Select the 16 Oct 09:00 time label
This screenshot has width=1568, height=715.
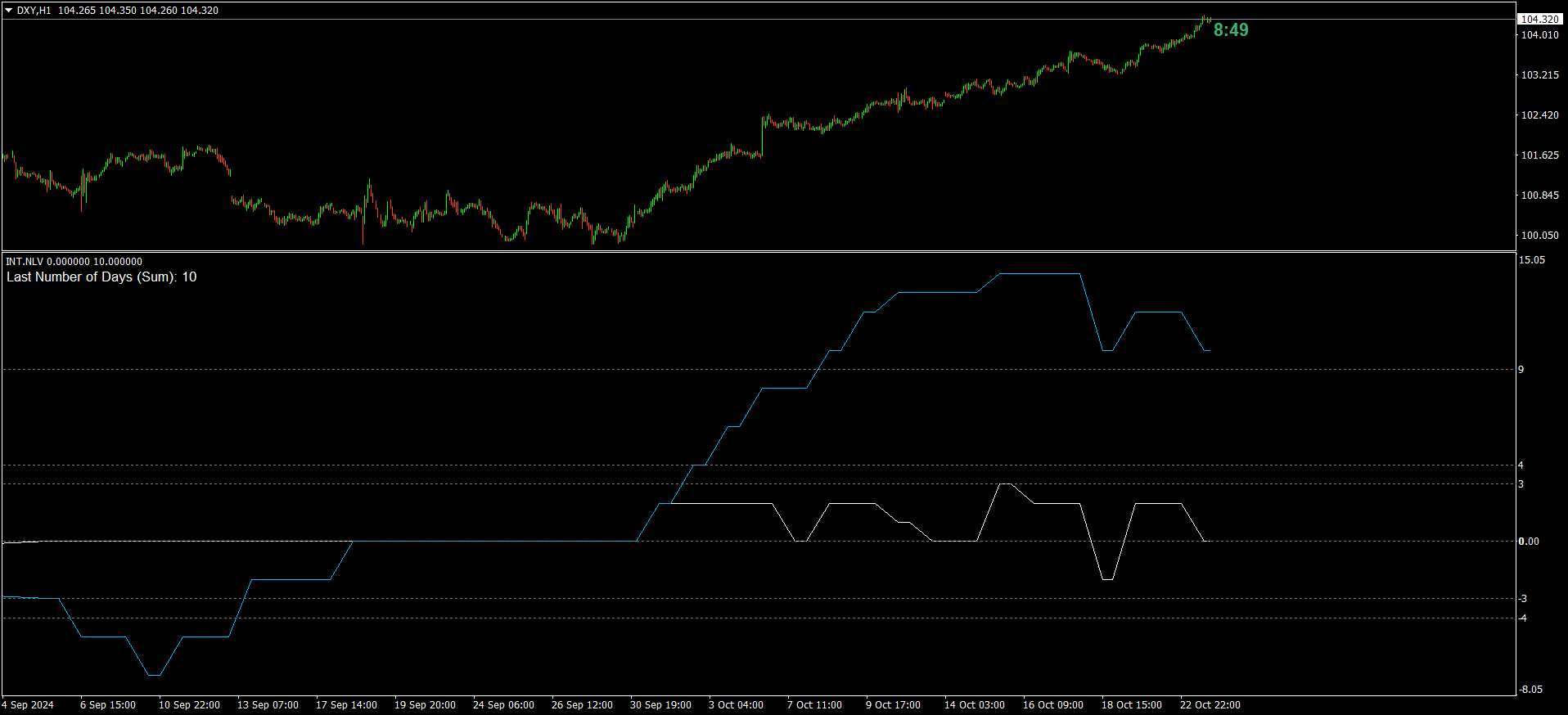[1053, 705]
